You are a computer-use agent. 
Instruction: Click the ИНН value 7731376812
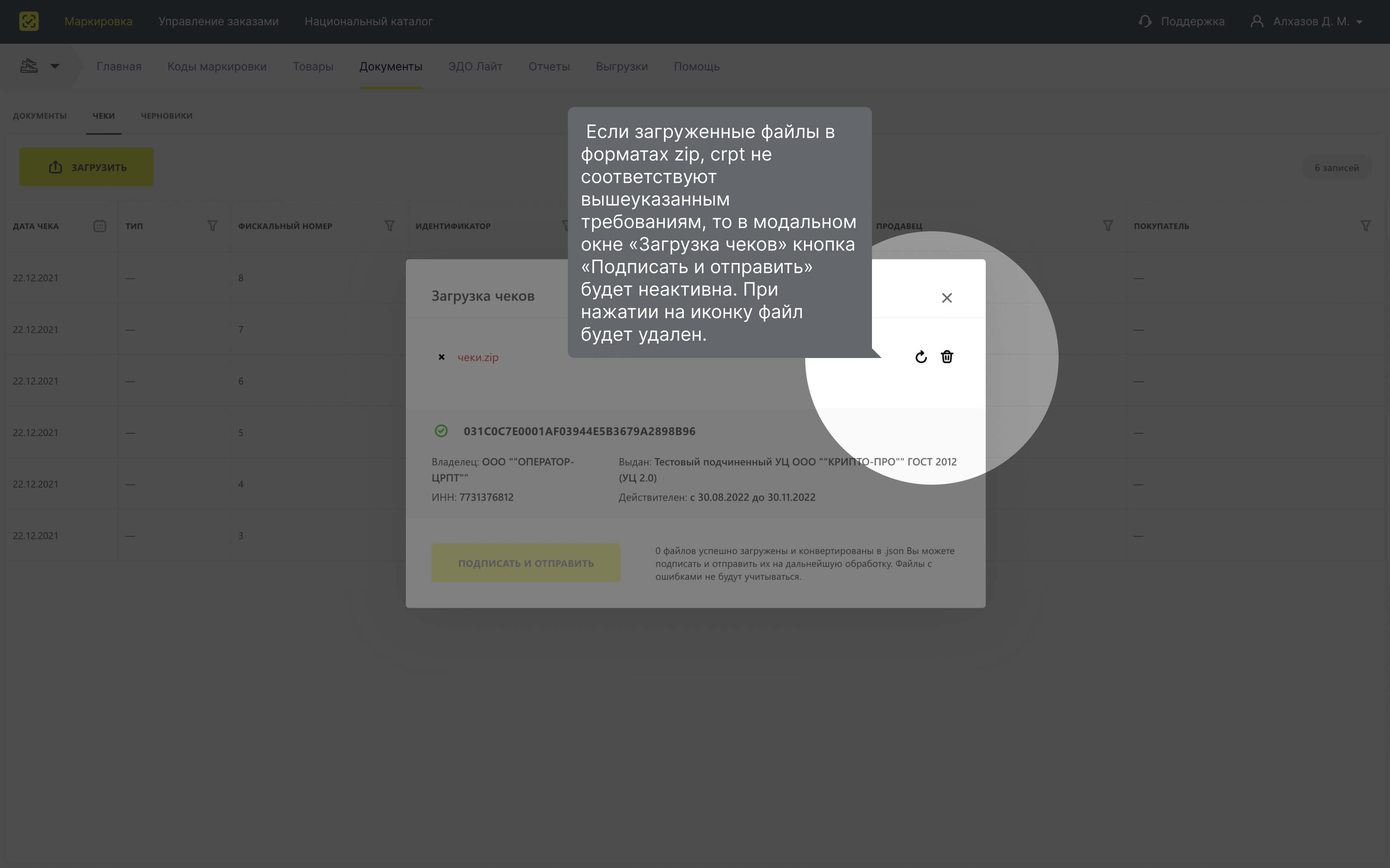pyautogui.click(x=487, y=497)
